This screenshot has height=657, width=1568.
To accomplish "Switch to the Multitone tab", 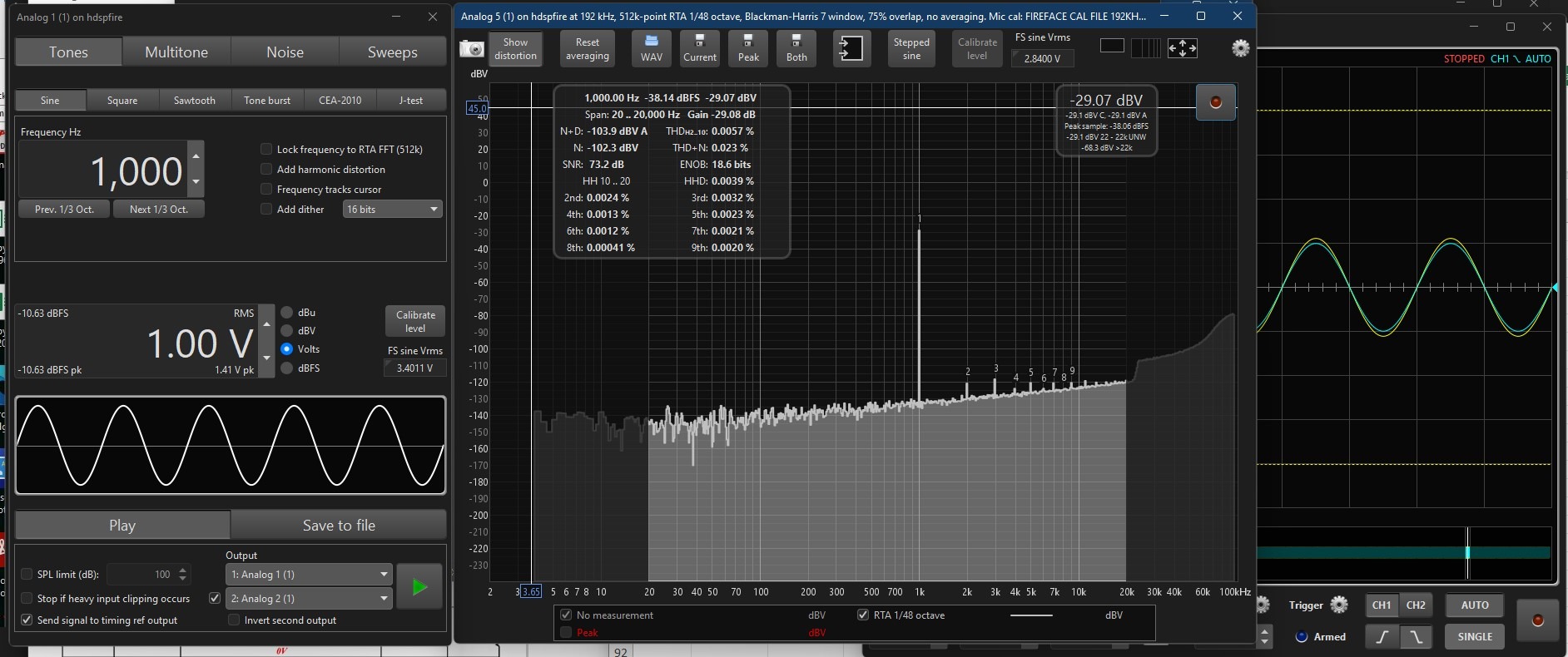I will (176, 52).
